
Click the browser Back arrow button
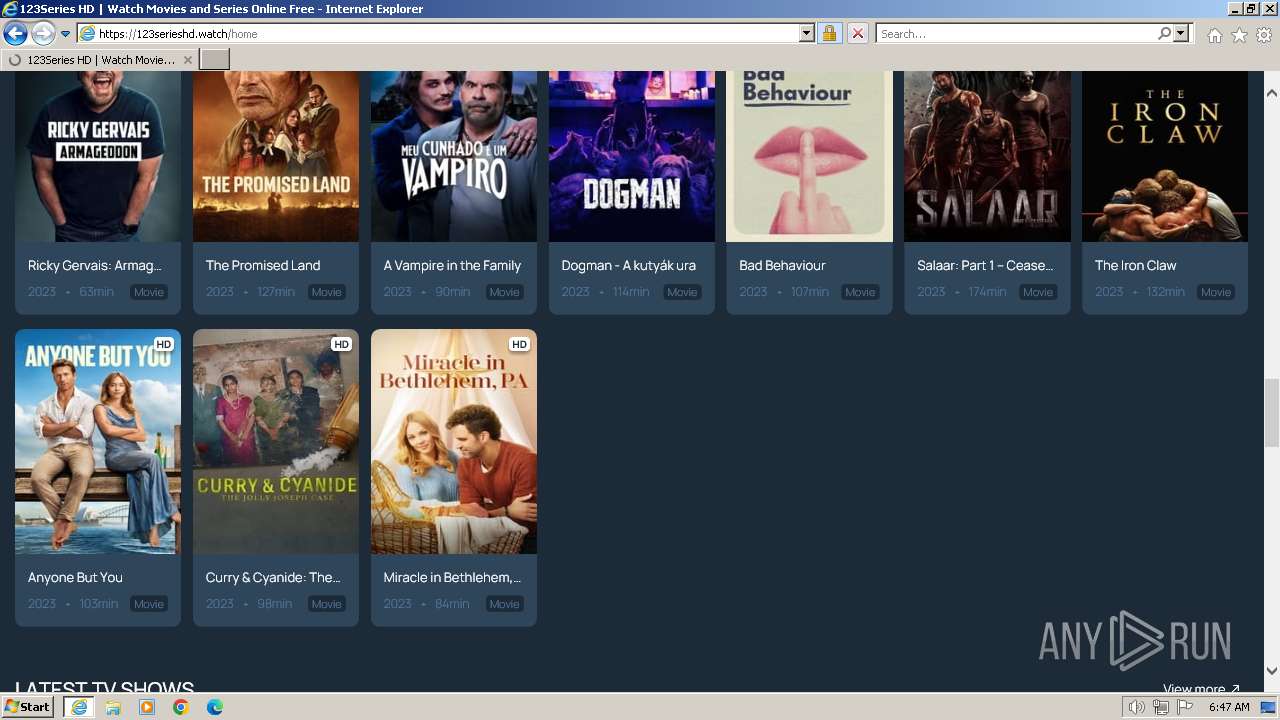[15, 33]
